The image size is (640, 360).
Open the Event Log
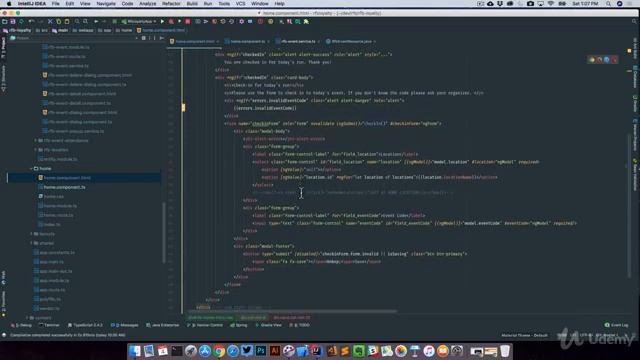pos(617,325)
